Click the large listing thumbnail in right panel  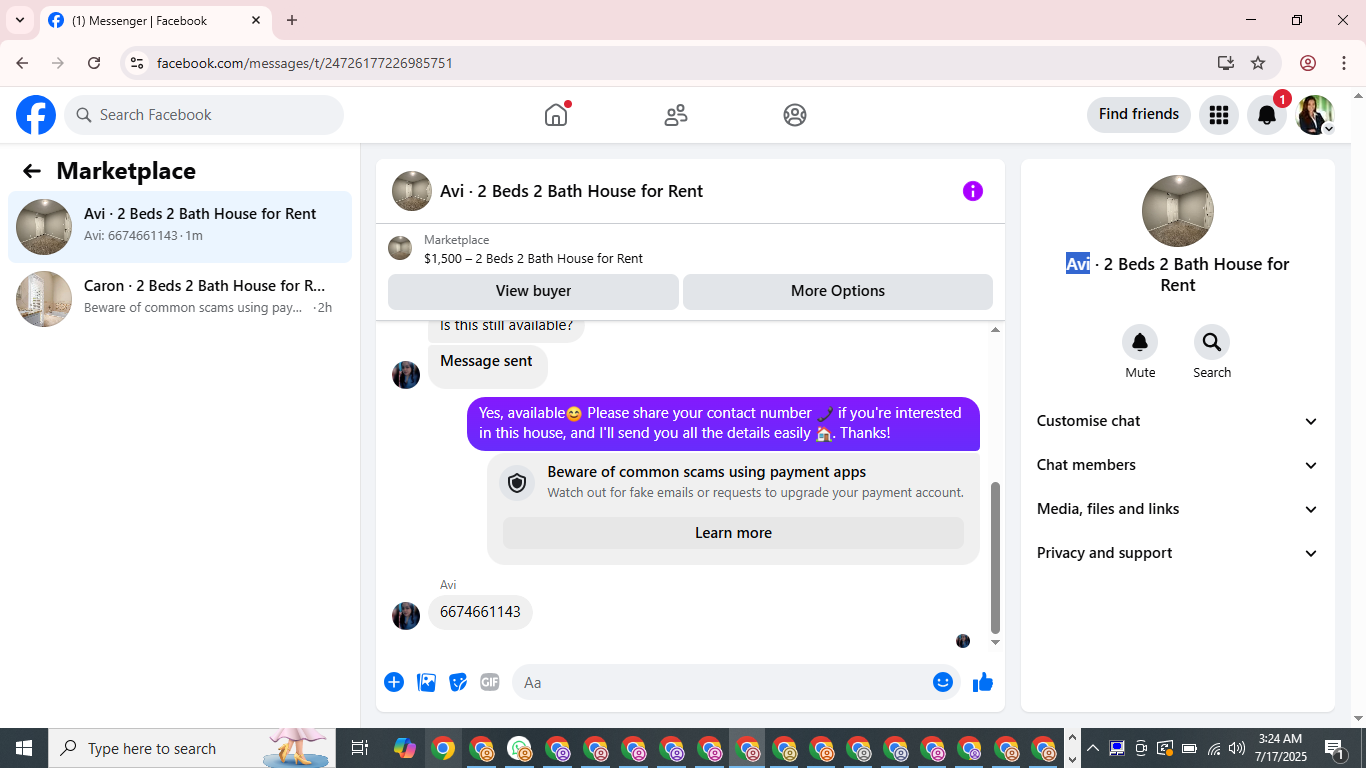1178,211
